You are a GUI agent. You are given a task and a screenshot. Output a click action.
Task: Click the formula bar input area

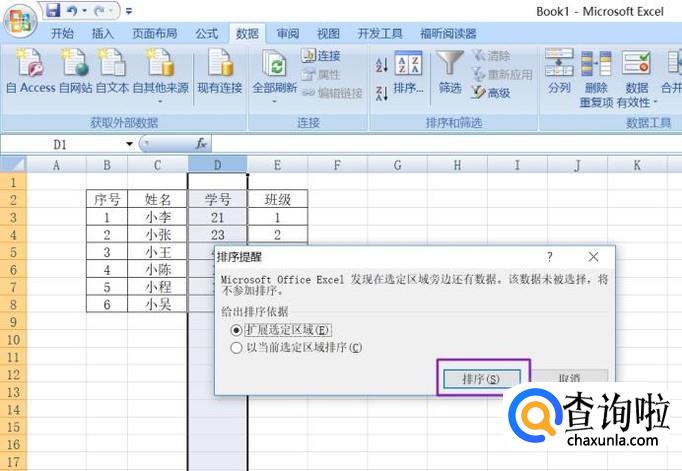pos(447,144)
